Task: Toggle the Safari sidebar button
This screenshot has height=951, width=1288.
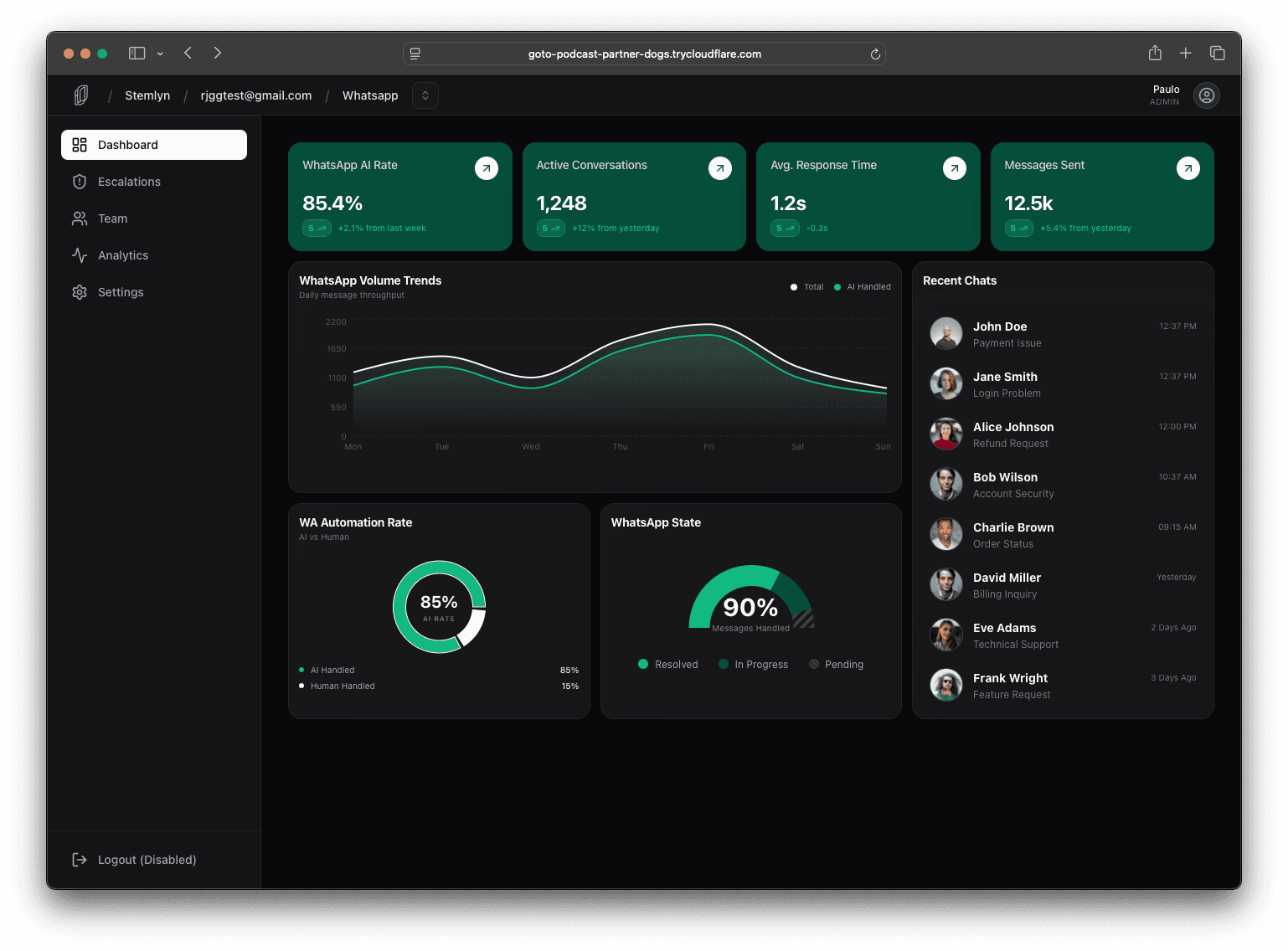Action: 137,54
